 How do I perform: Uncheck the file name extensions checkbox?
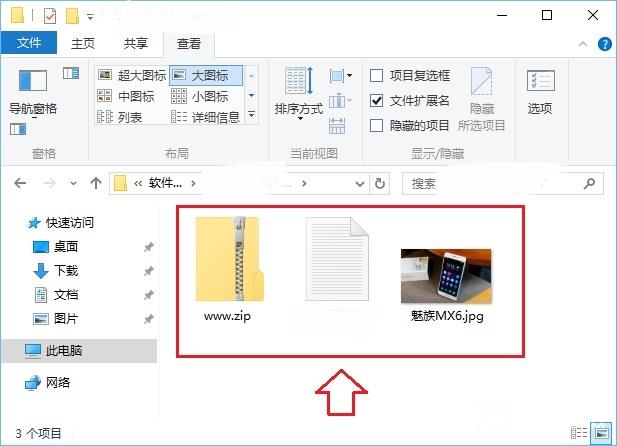pyautogui.click(x=377, y=100)
